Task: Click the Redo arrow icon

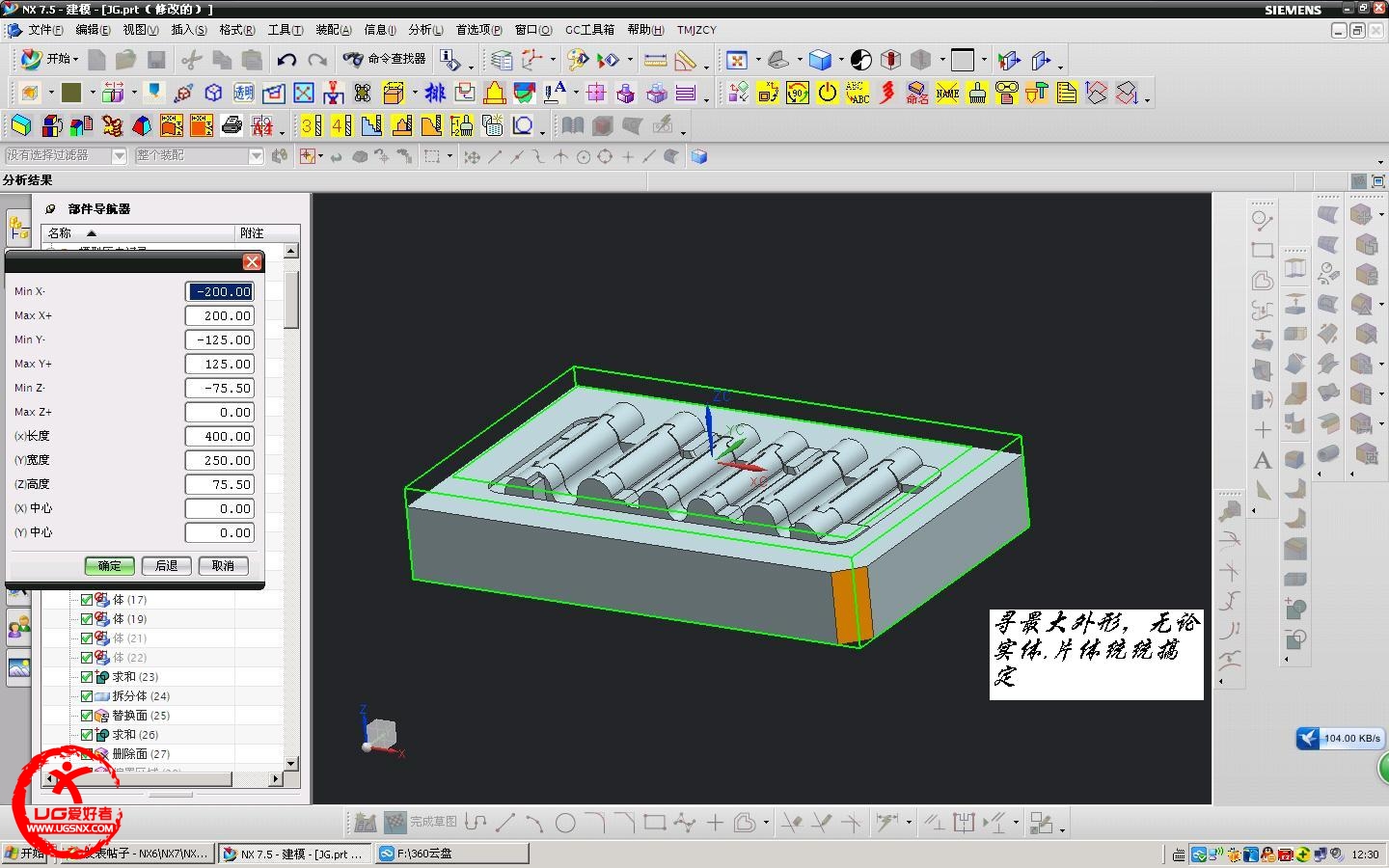Action: [317, 60]
